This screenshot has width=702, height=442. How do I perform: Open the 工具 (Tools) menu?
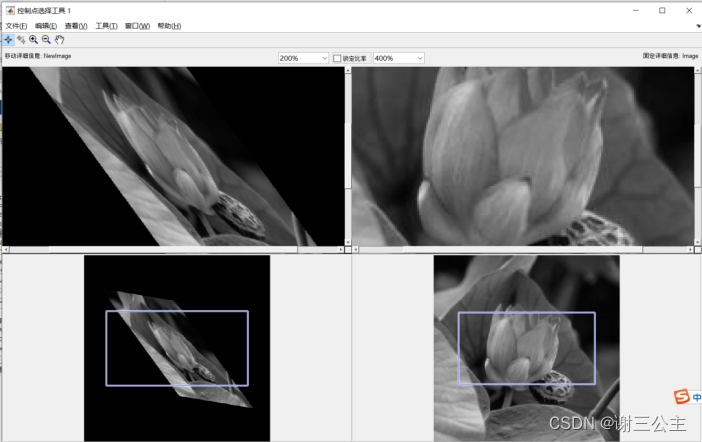[x=106, y=25]
